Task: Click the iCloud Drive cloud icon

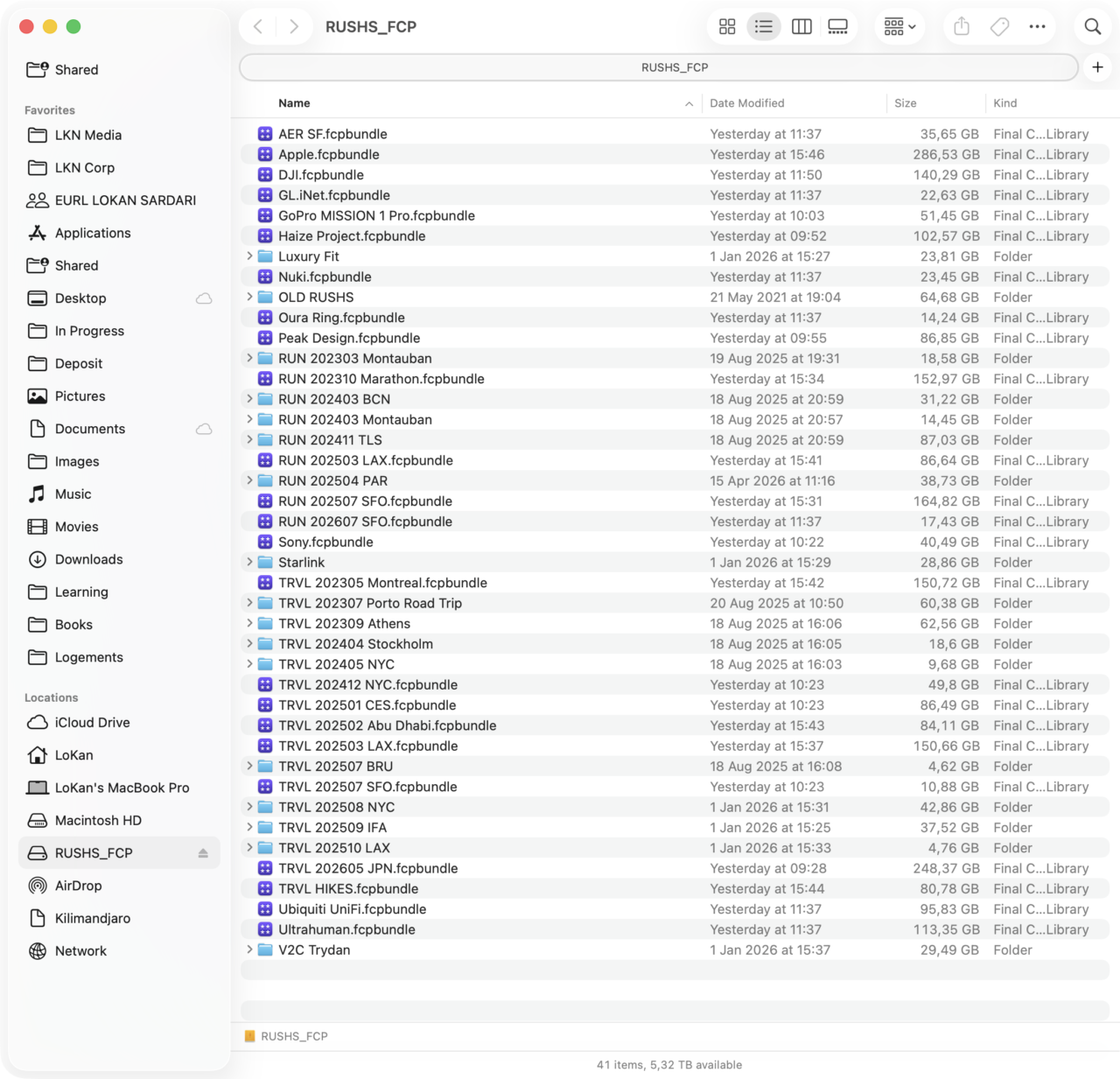Action: [38, 723]
